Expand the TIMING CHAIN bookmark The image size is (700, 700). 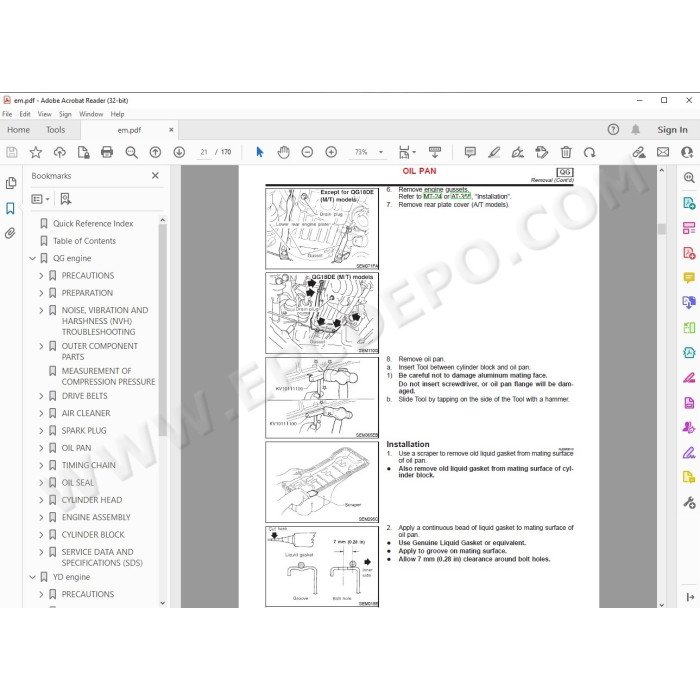pos(41,465)
